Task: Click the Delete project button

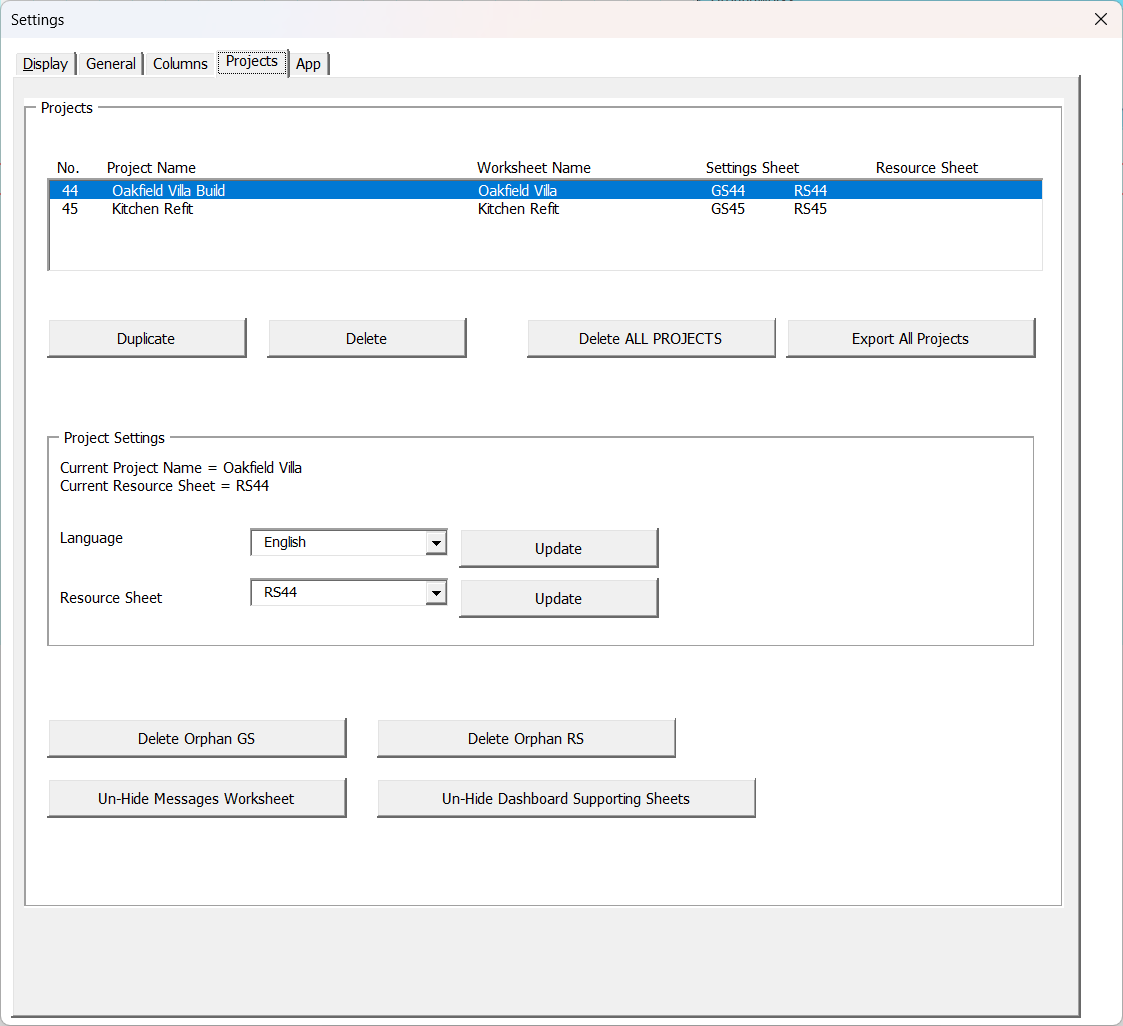Action: point(367,339)
